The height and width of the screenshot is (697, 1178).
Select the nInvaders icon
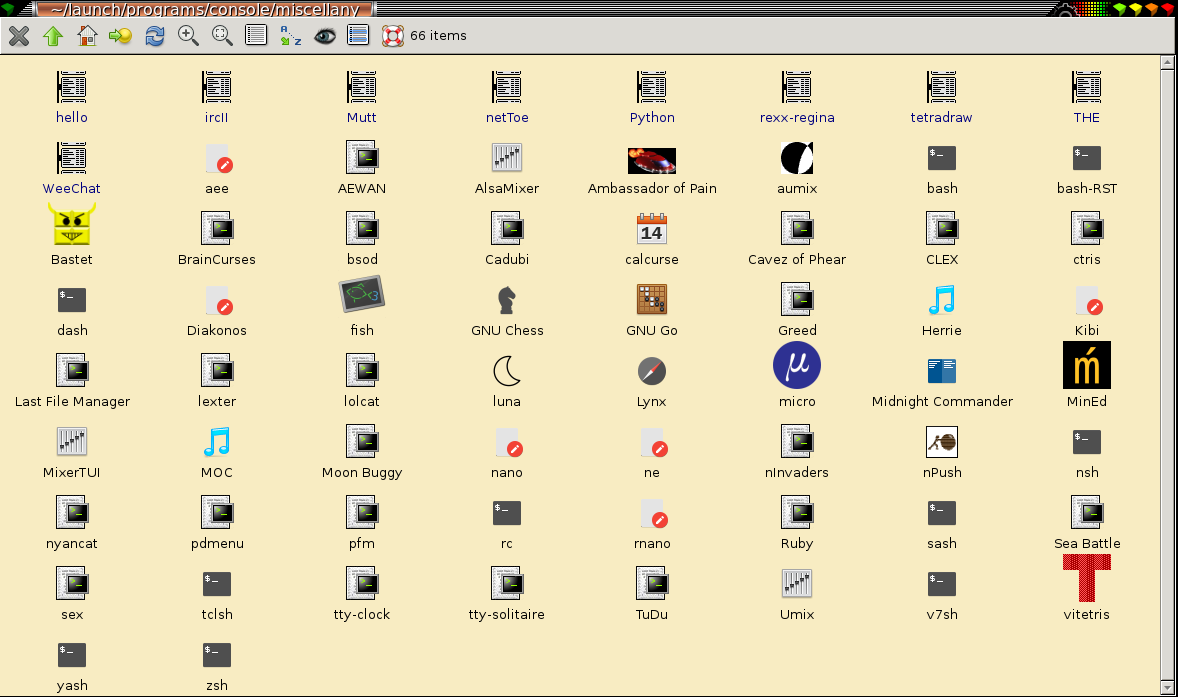797,442
